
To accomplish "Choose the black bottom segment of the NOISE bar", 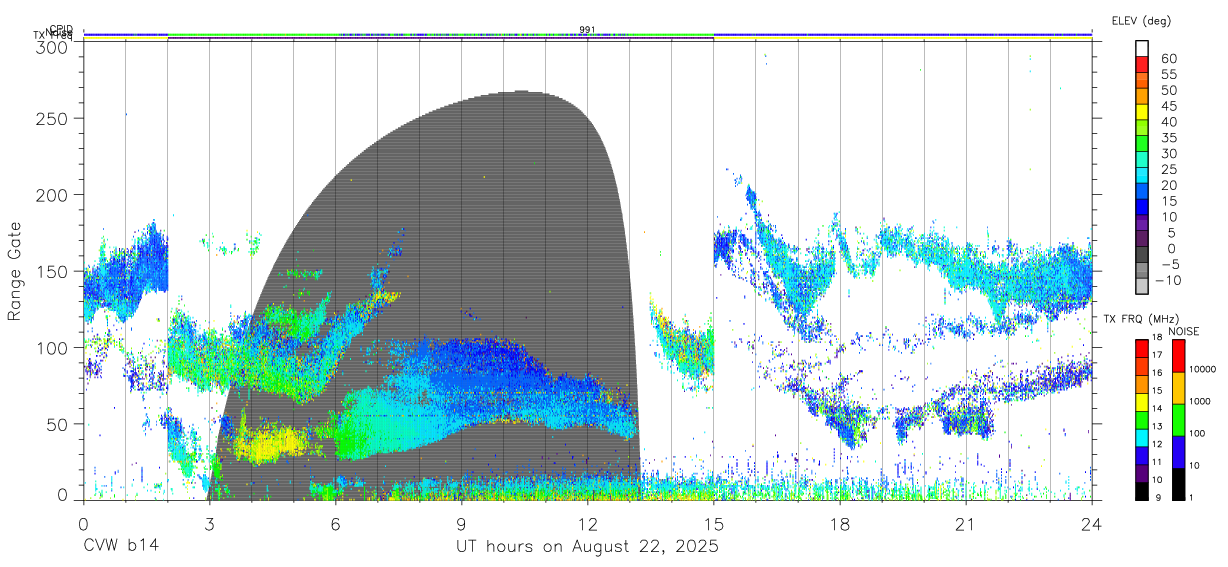I will click(1179, 483).
